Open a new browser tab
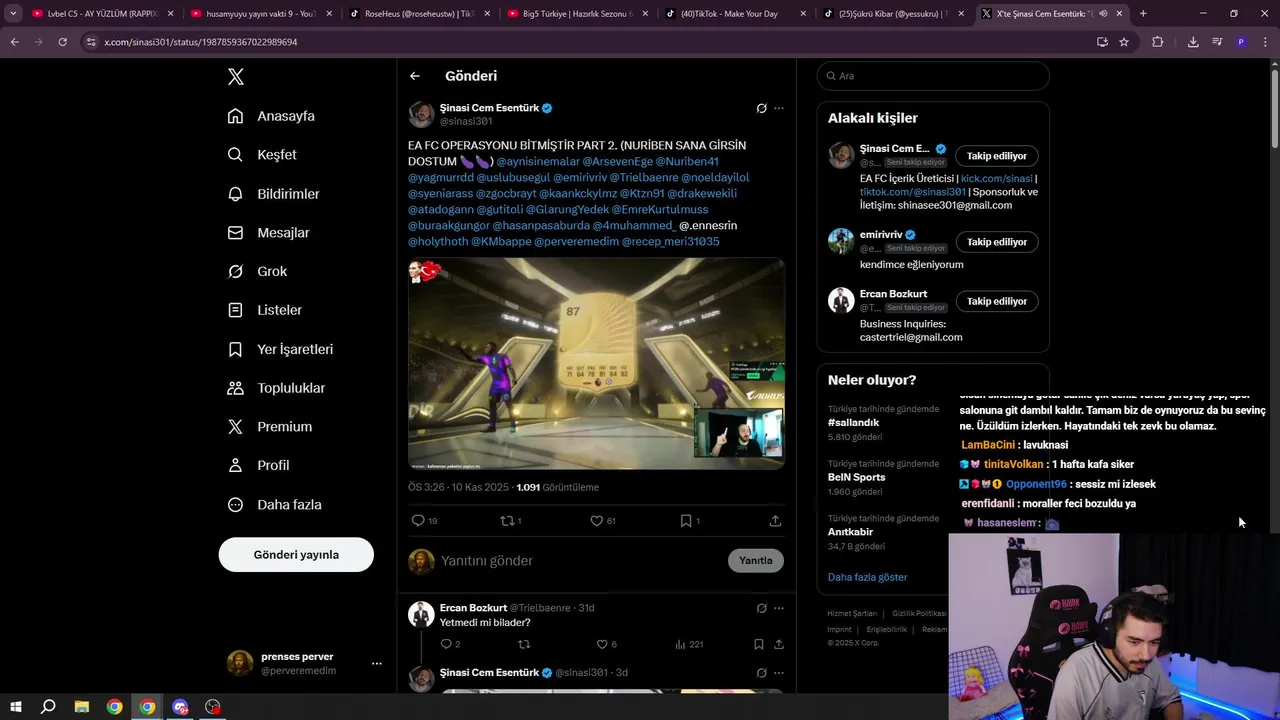1280x720 pixels. pyautogui.click(x=1143, y=14)
